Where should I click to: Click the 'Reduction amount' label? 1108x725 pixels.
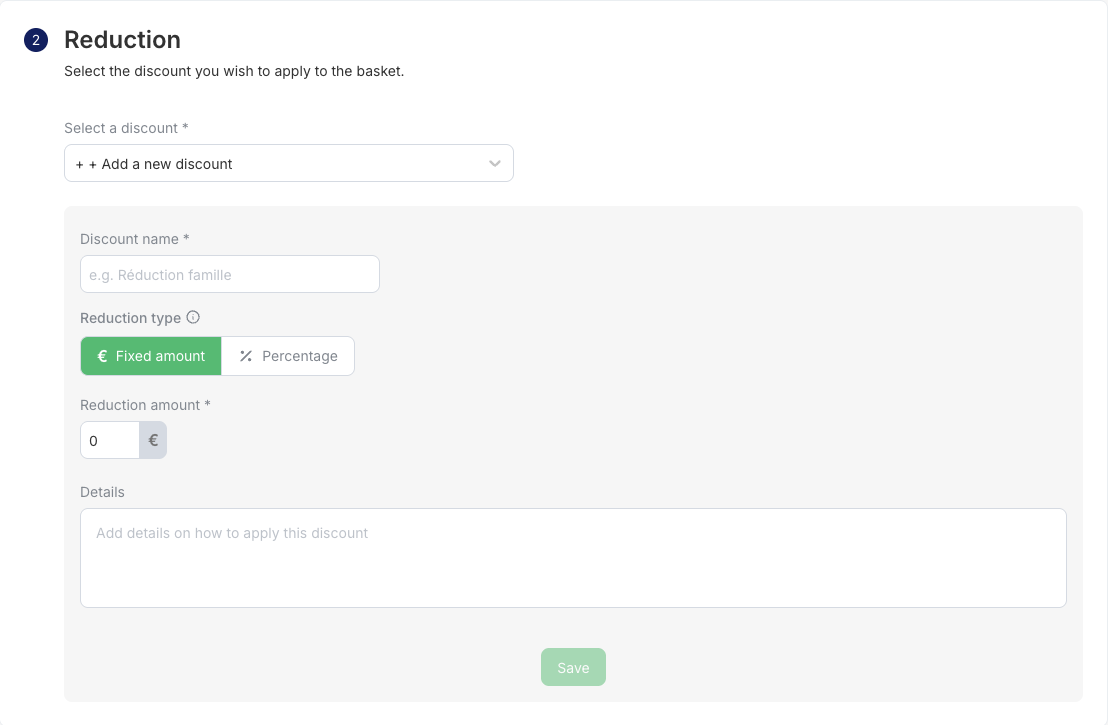coord(145,405)
